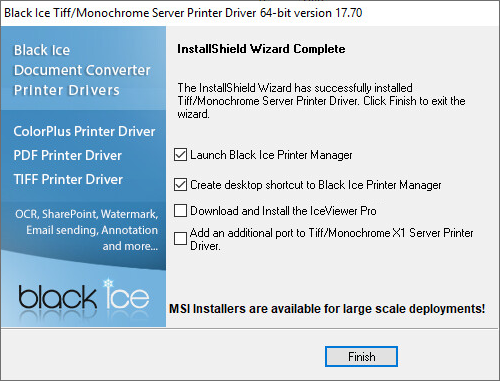Uncheck the Create desktop shortcut checkbox
Screen dimensions: 500x381
click(x=180, y=184)
